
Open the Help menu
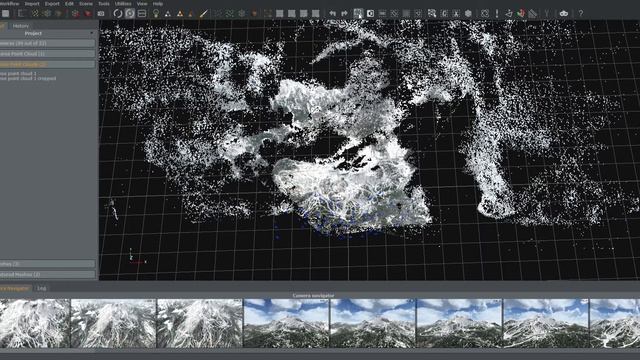(158, 3)
